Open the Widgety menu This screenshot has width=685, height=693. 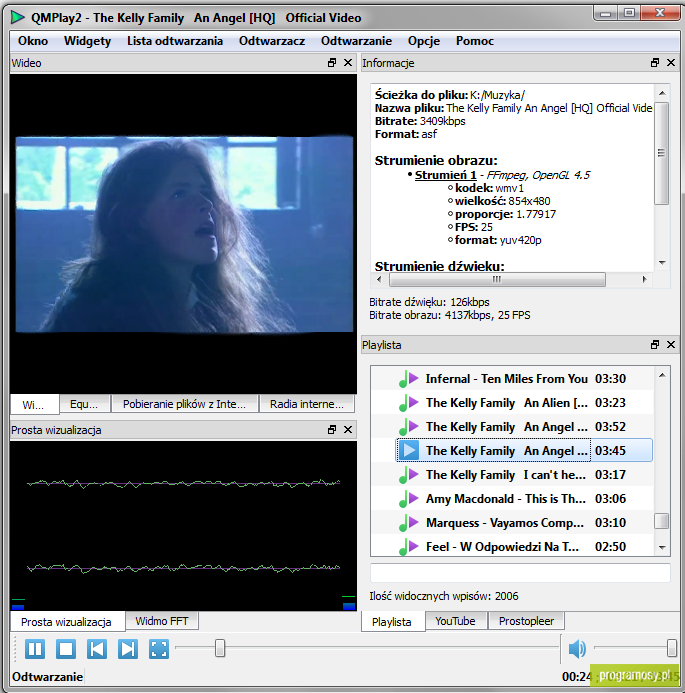87,41
